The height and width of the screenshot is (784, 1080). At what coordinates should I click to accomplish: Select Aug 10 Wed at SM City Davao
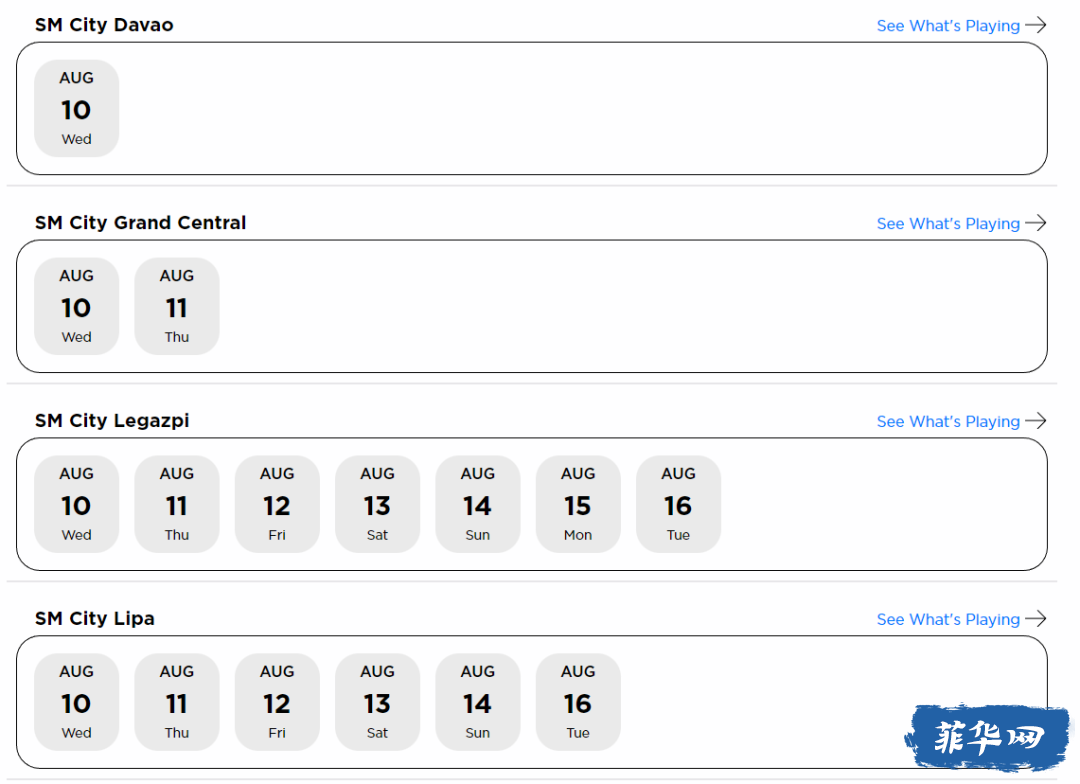76,108
